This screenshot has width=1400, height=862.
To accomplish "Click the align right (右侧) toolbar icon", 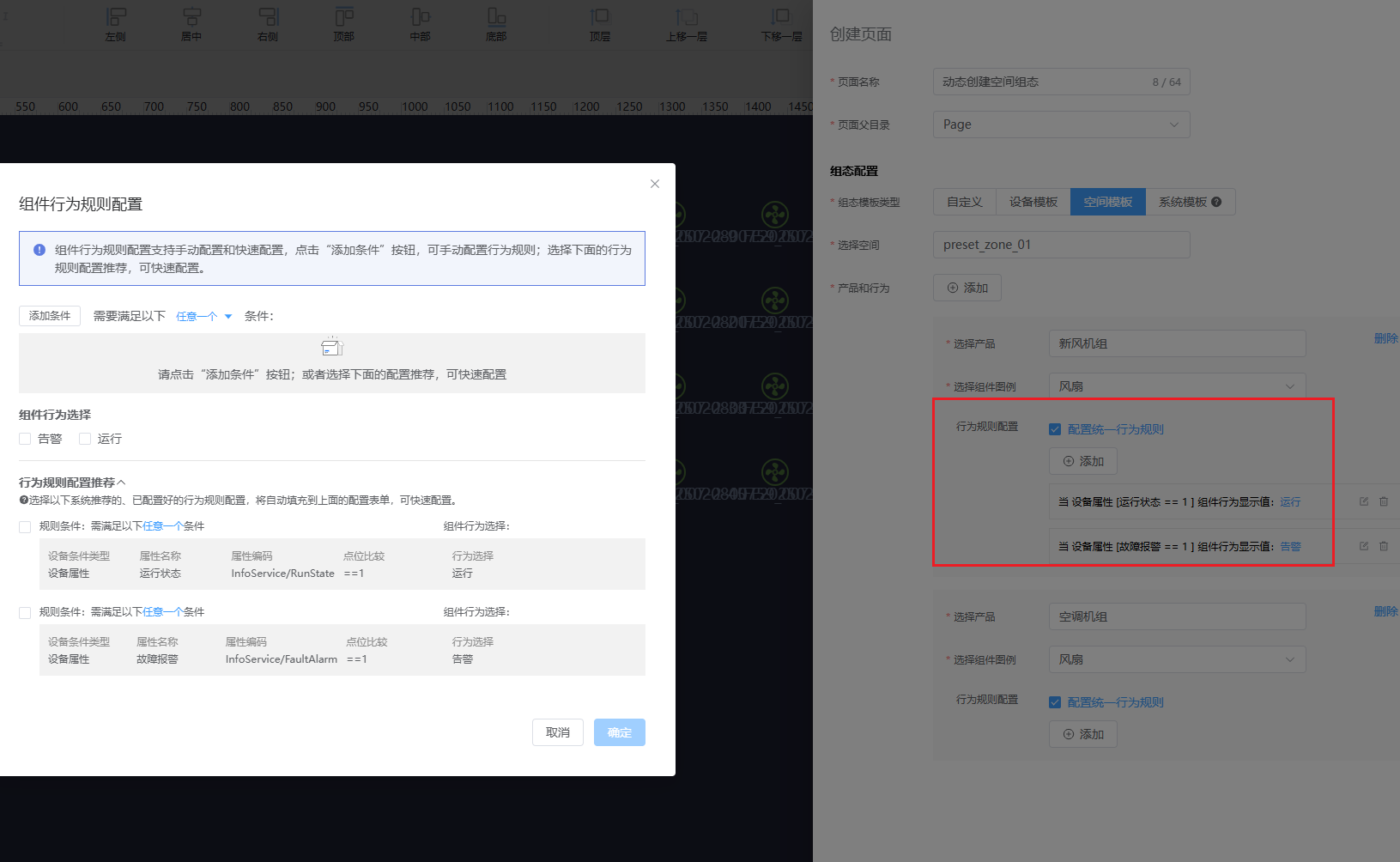I will 268,17.
